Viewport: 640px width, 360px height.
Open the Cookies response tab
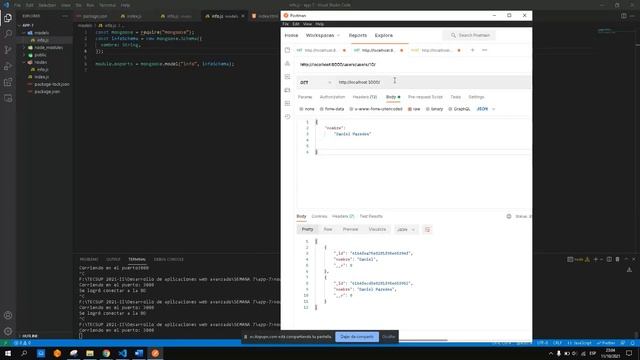(319, 216)
